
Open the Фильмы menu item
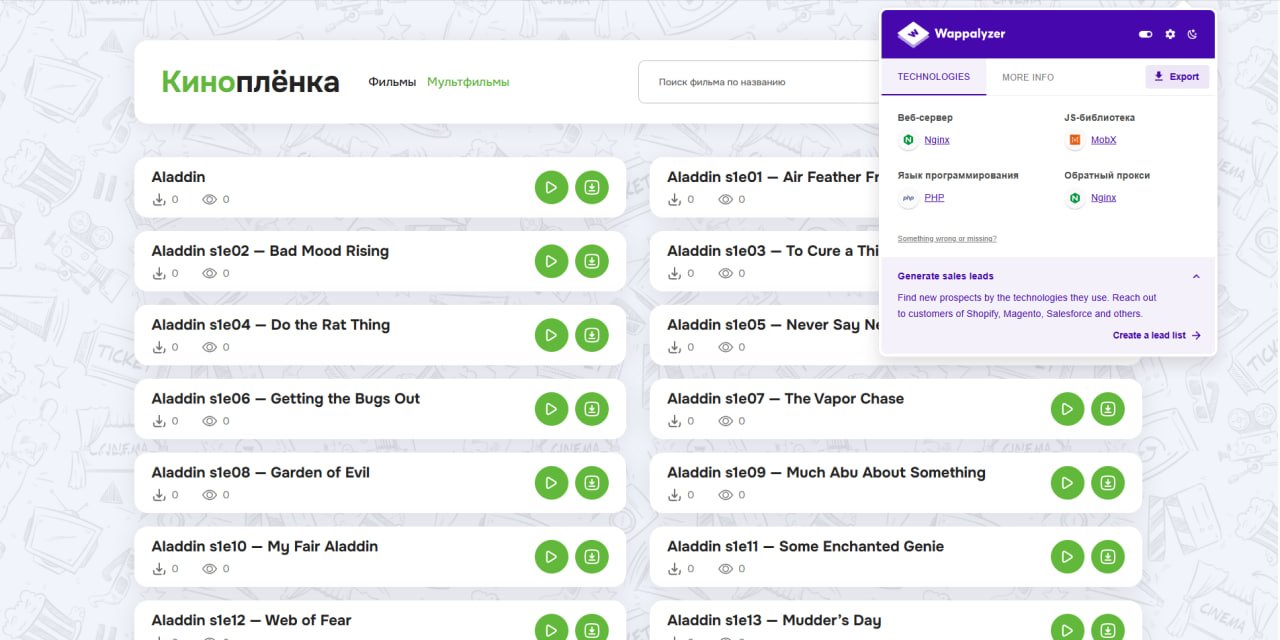[x=392, y=82]
